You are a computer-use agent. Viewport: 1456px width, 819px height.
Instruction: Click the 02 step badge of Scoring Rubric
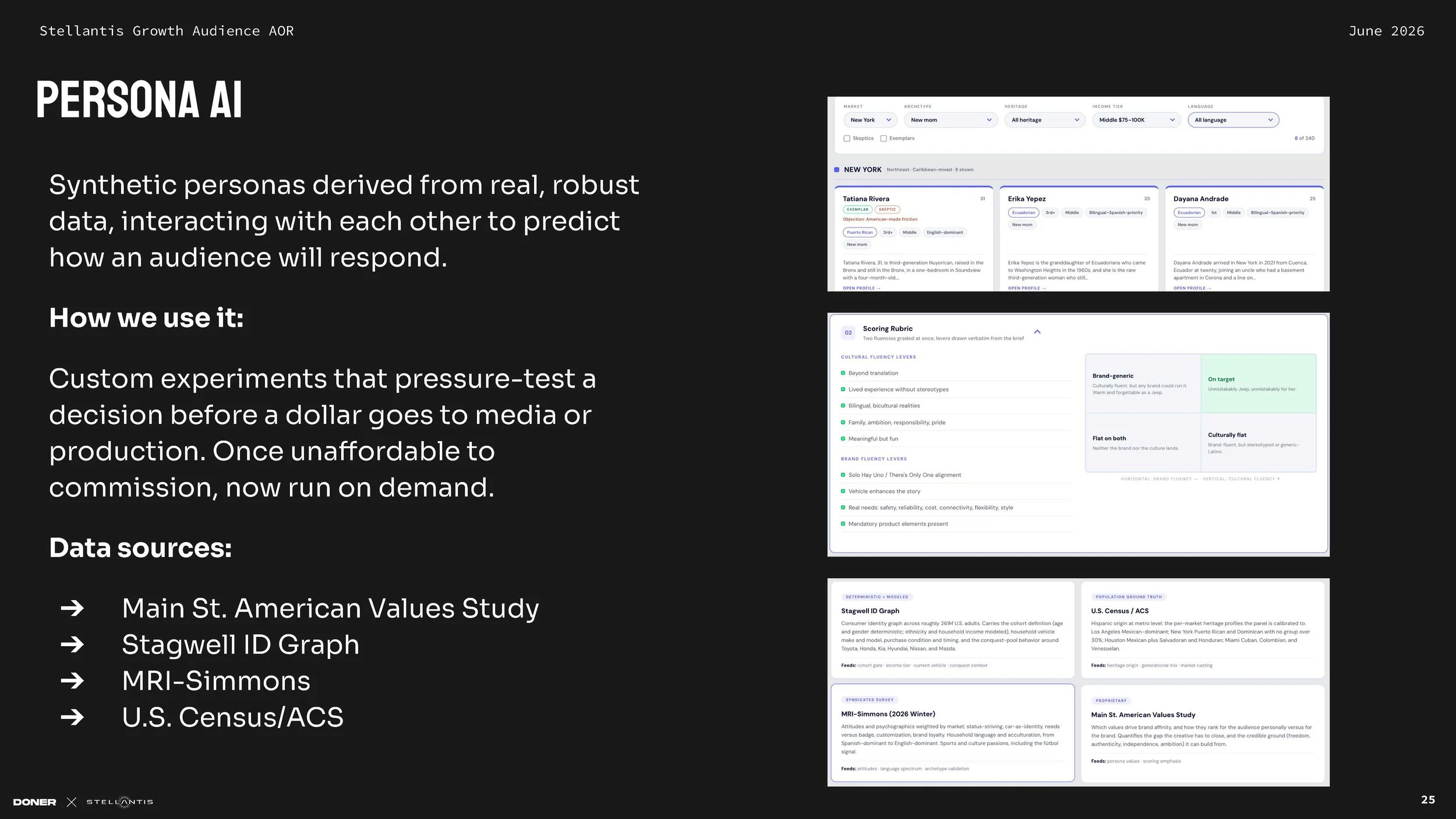[x=848, y=333]
